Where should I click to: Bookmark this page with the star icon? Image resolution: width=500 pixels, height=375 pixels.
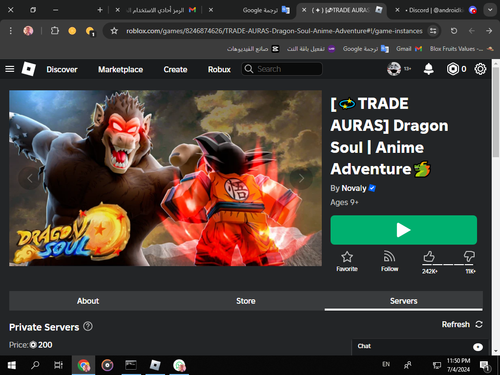pyautogui.click(x=114, y=31)
